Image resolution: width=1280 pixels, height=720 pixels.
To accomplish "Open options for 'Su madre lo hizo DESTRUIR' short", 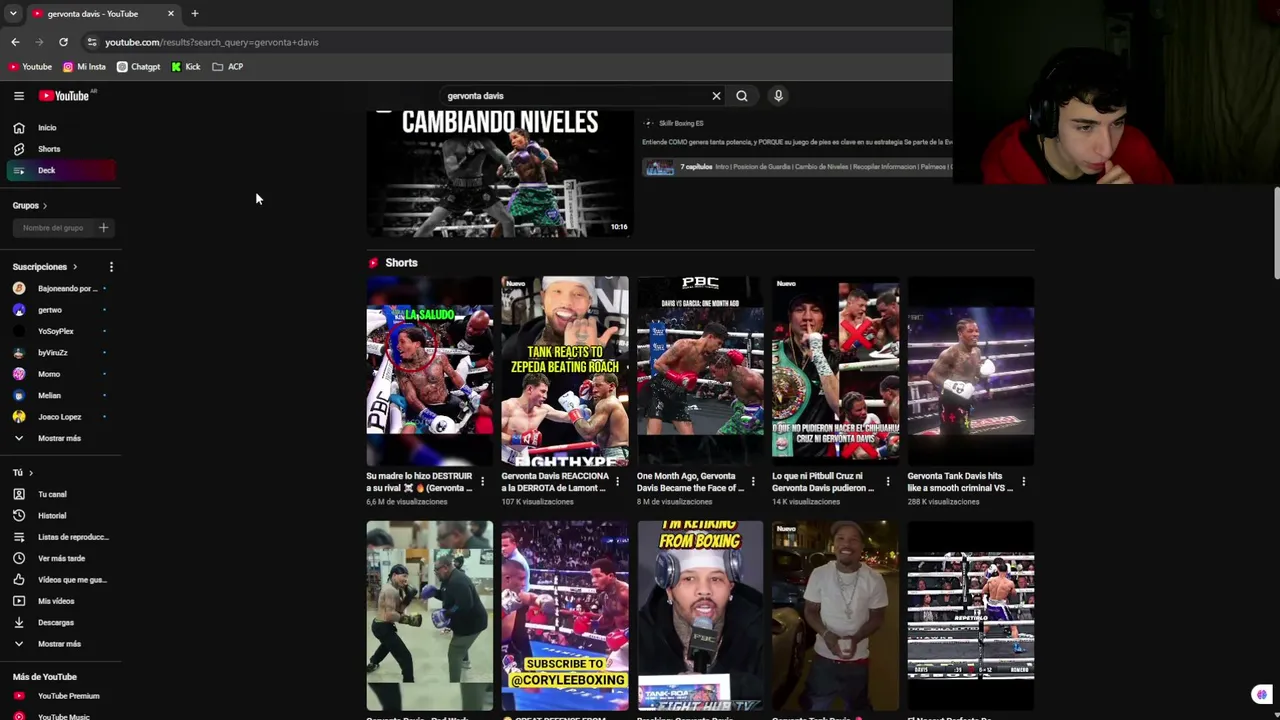I will 482,482.
